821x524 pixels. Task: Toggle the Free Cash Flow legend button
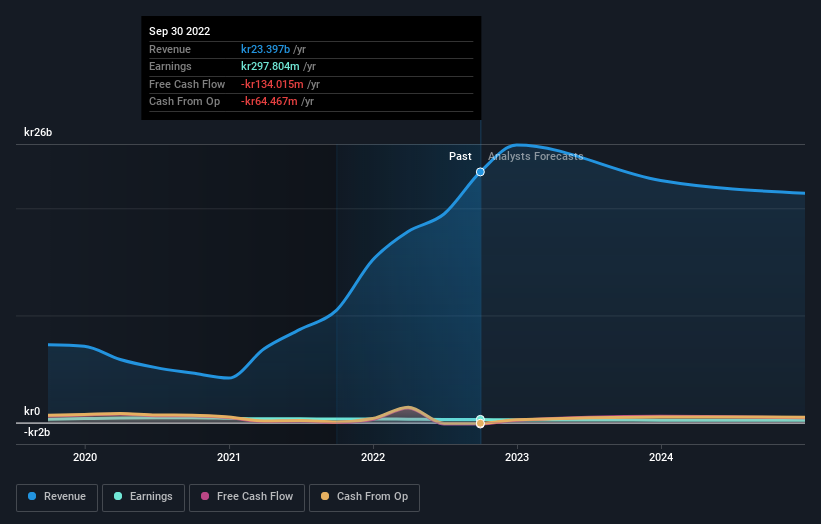pos(247,497)
